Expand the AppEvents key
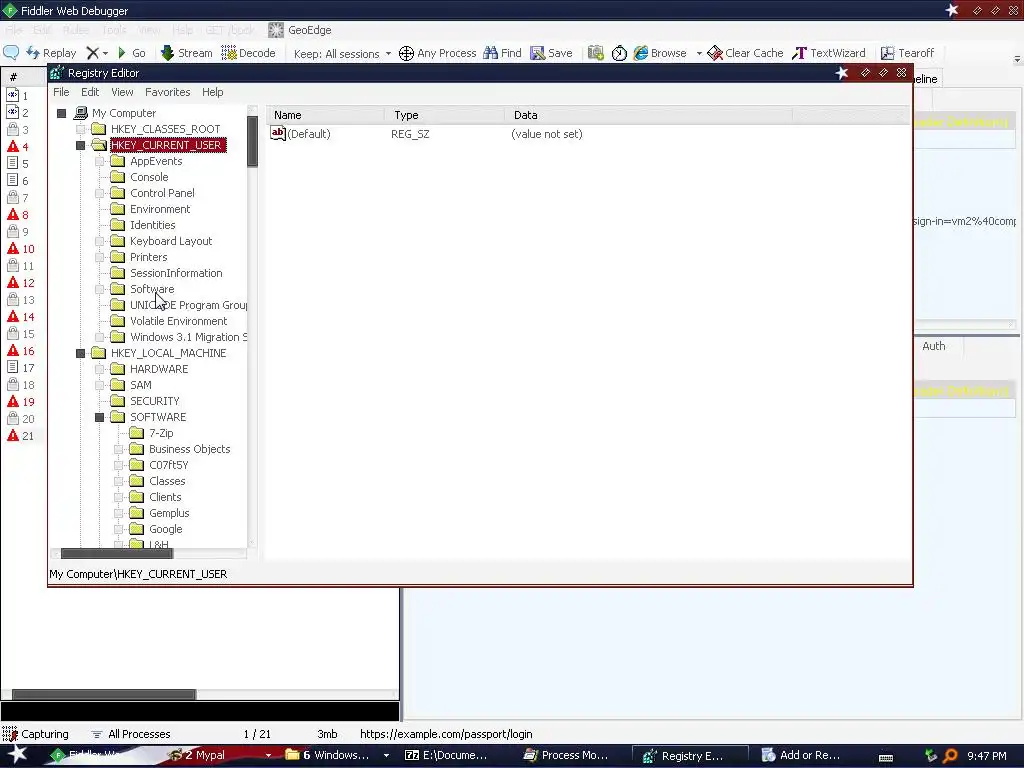Screen dimensions: 1024x768 pos(99,161)
